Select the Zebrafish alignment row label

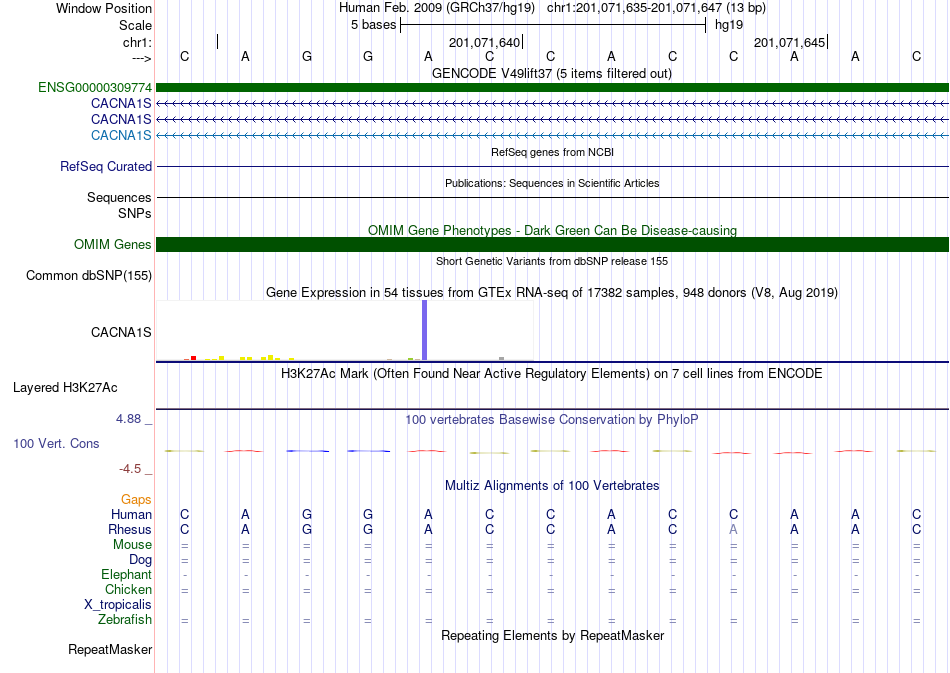click(x=125, y=619)
